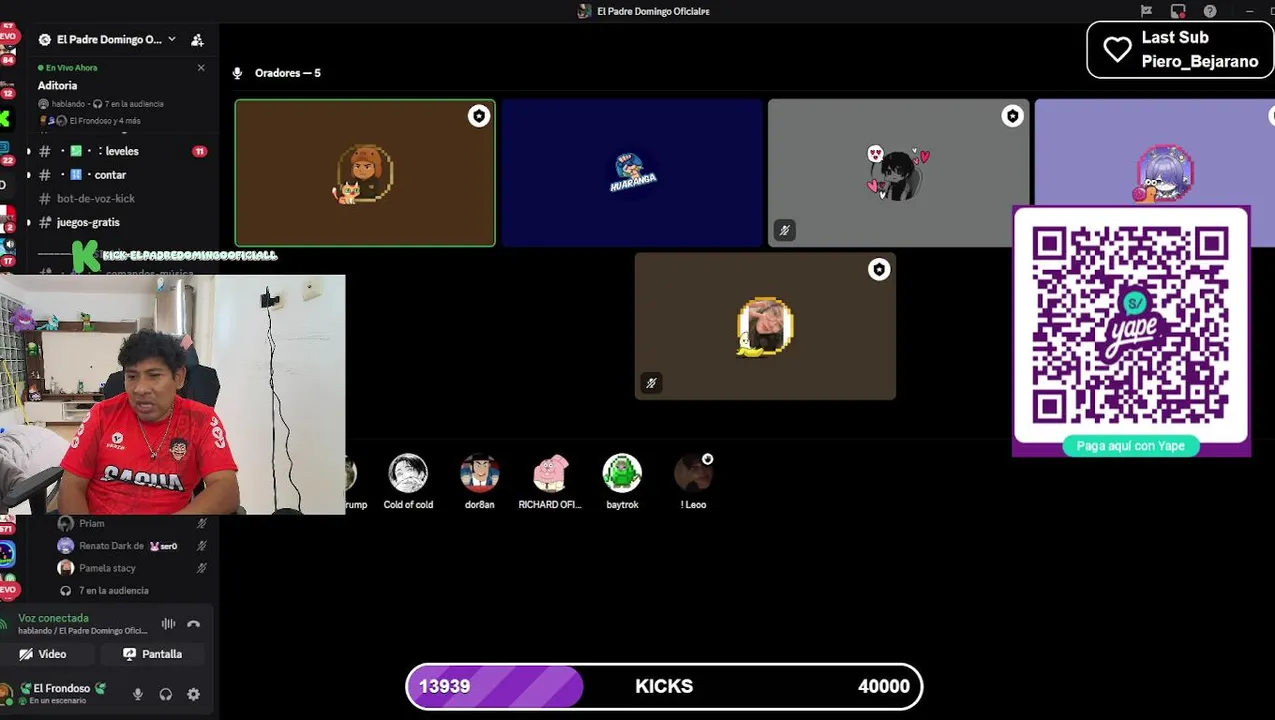
Task: Open the Aditoria live stage title
Action: [x=58, y=86]
